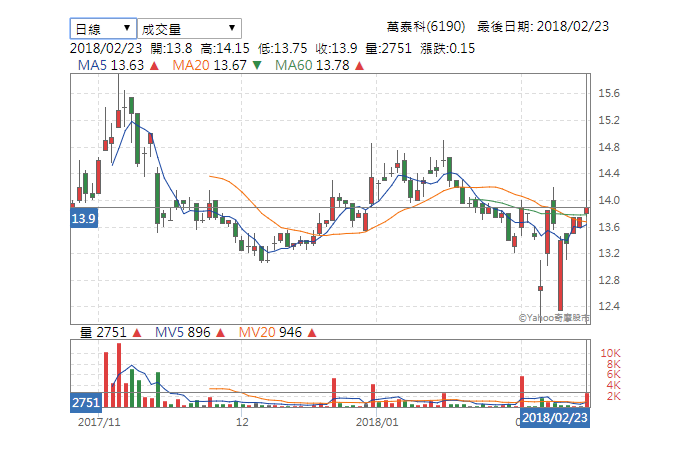Click the 量 2751 volume legend
Screen dimensions: 683x465
coord(103,333)
